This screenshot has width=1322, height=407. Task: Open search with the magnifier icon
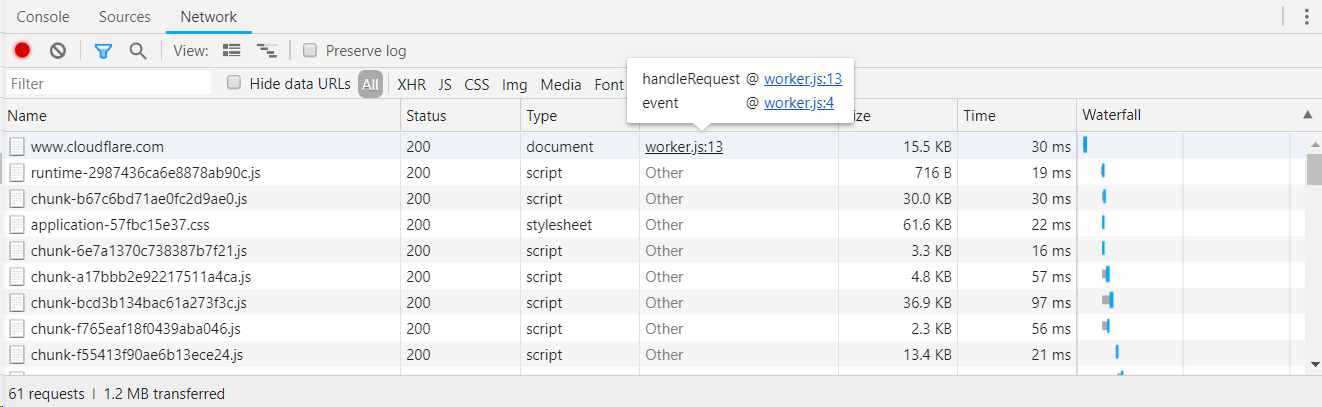tap(138, 50)
